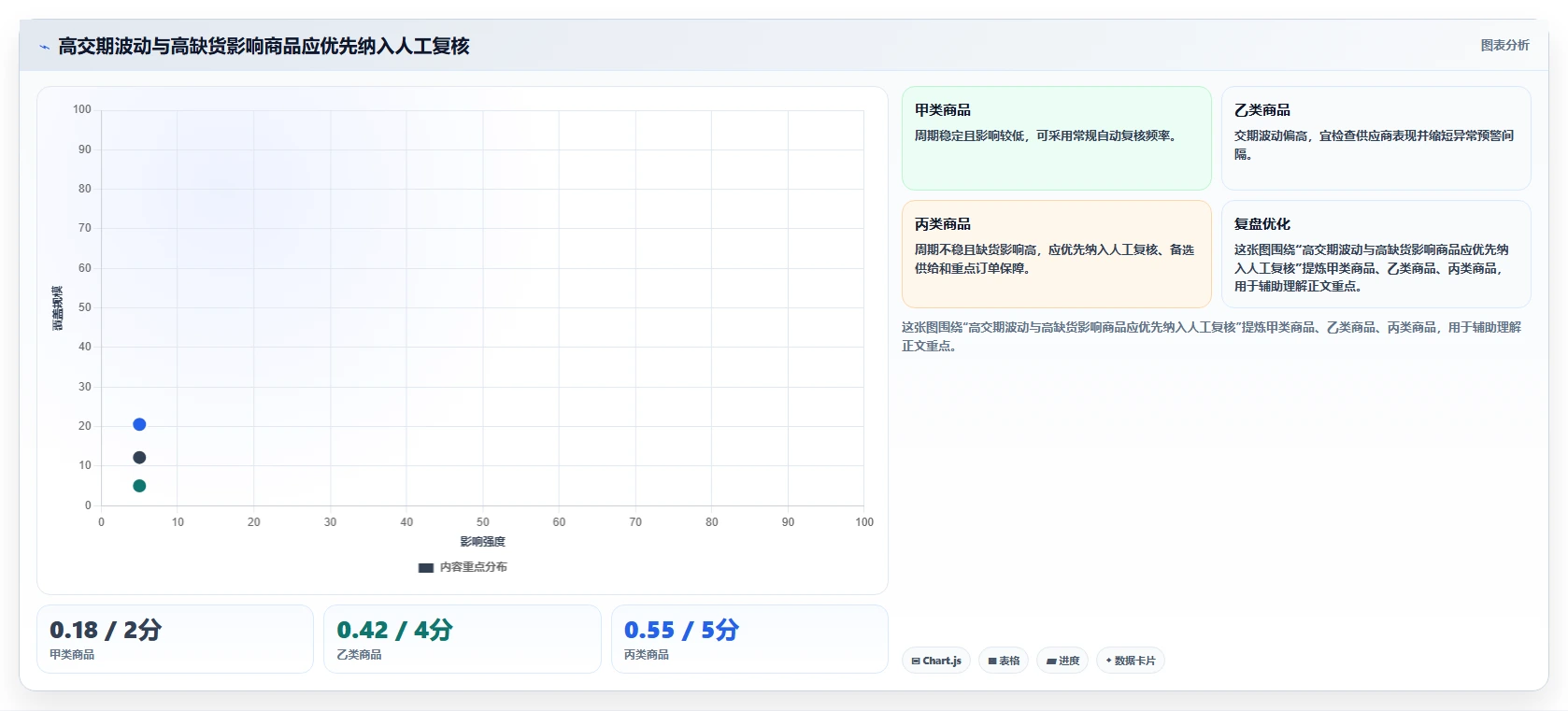Open the 甲类商品 green info card
Viewport: 1568px width, 711px height.
click(1056, 138)
